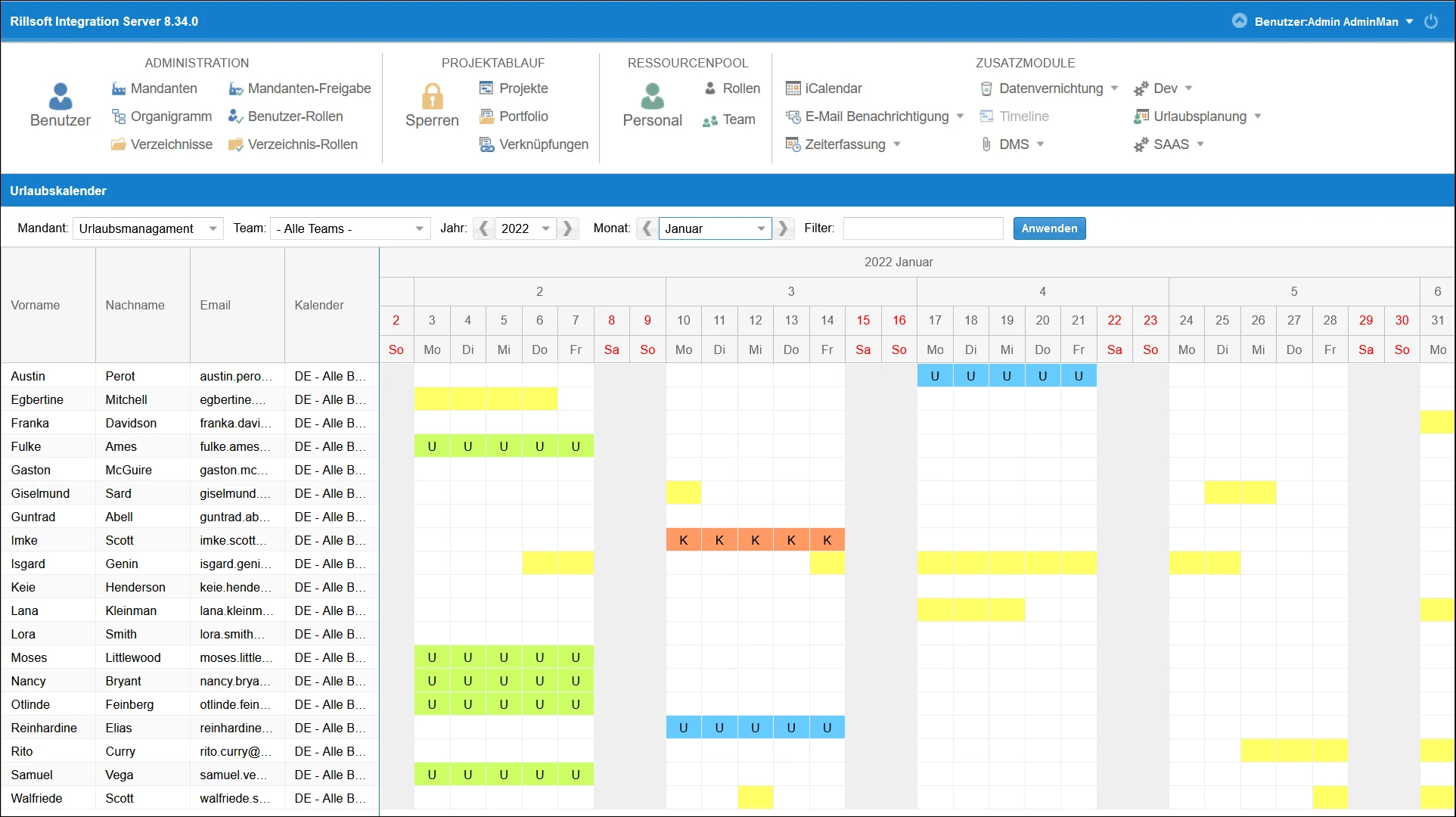
Task: Click the SAAS gears icon
Action: click(x=1141, y=144)
